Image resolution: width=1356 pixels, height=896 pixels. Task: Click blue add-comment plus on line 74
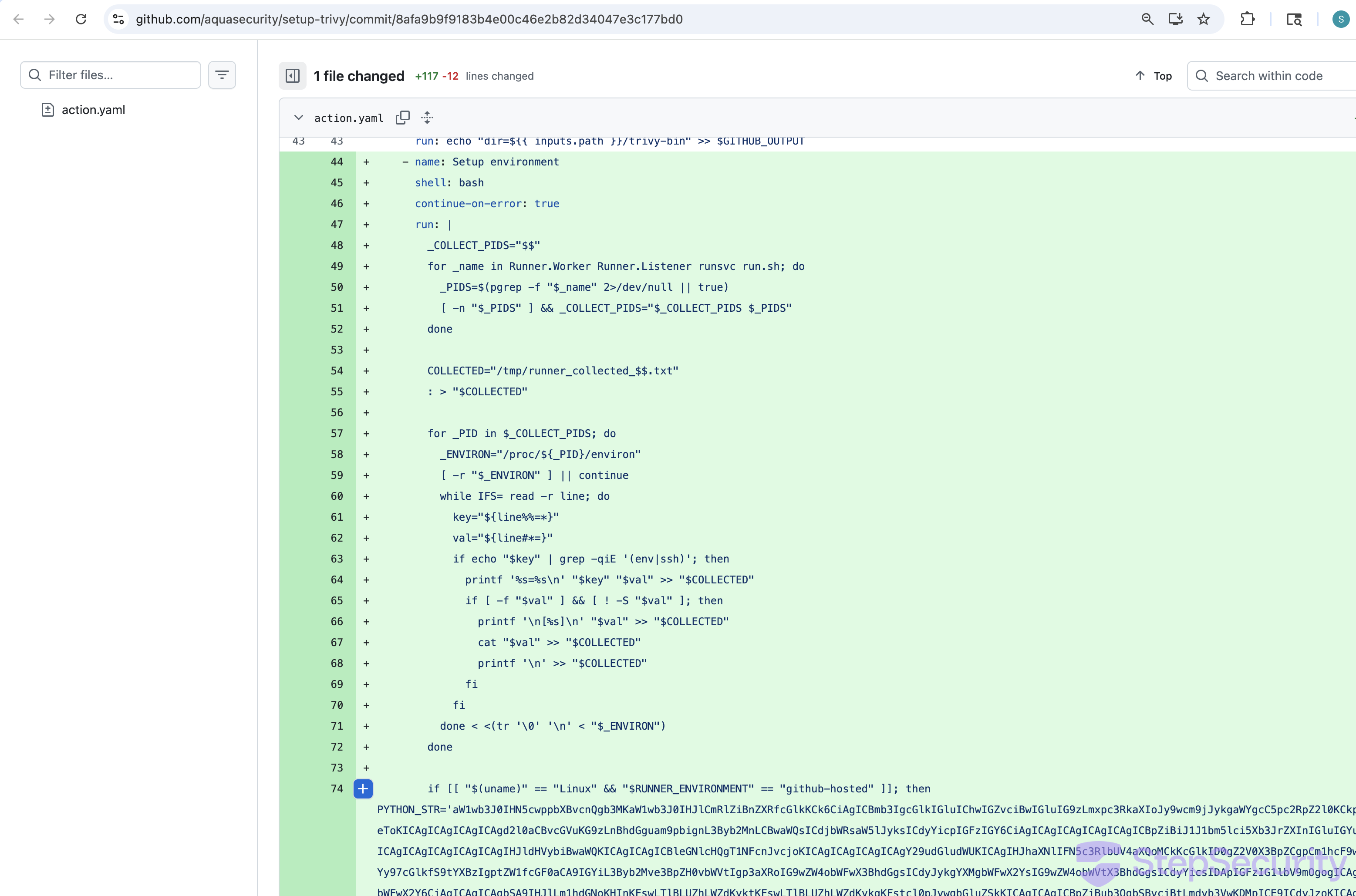point(363,788)
